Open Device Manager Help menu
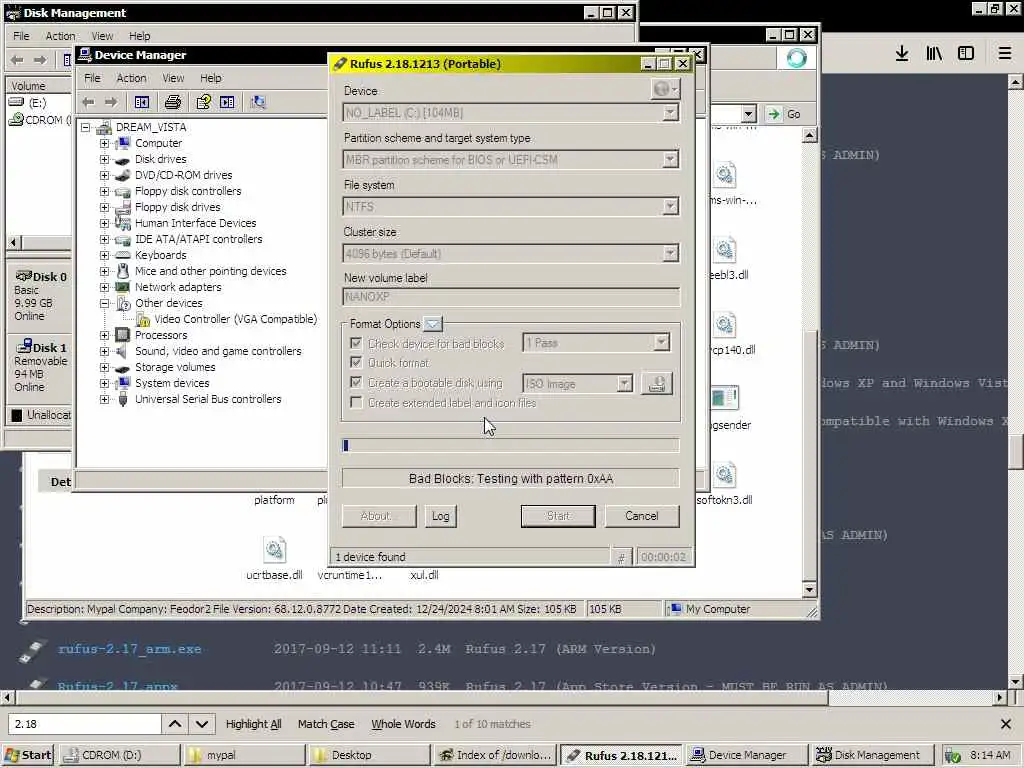 coord(210,78)
